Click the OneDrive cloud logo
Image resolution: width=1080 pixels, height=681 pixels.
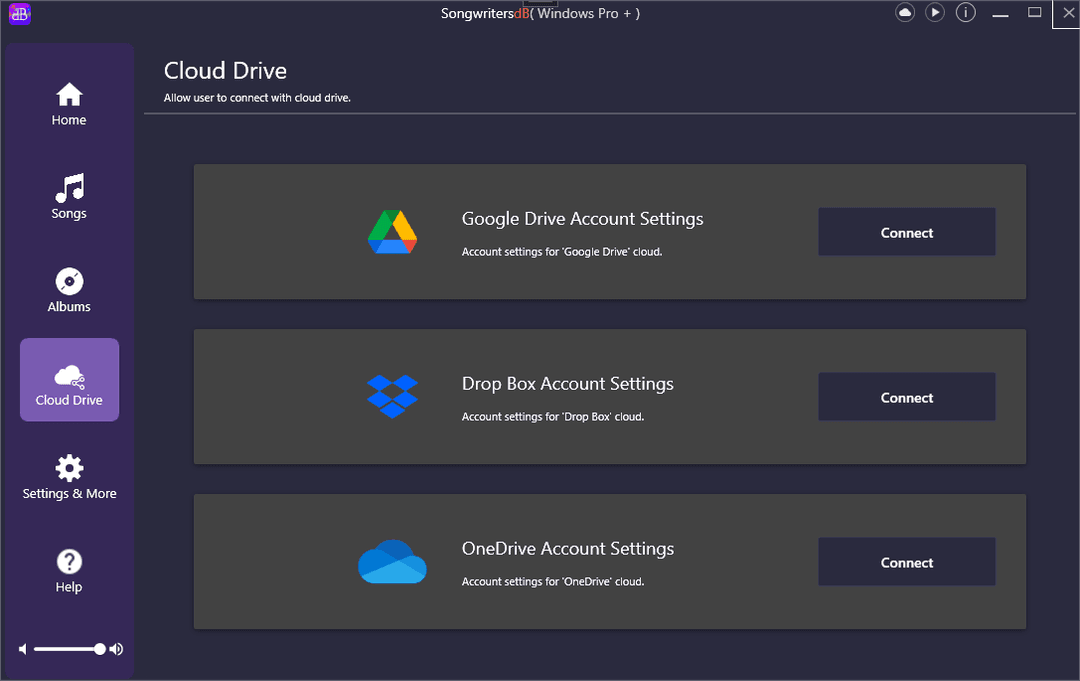(x=392, y=561)
